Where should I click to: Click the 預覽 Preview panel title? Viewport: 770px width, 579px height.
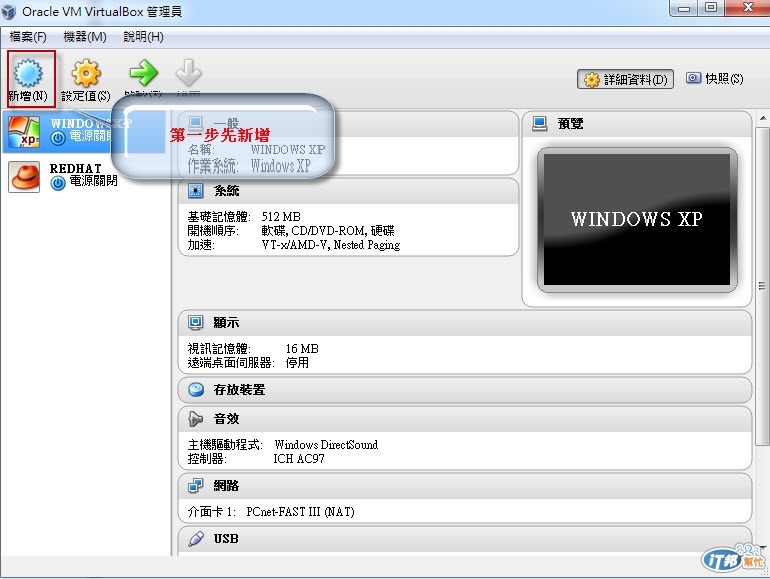coord(570,123)
